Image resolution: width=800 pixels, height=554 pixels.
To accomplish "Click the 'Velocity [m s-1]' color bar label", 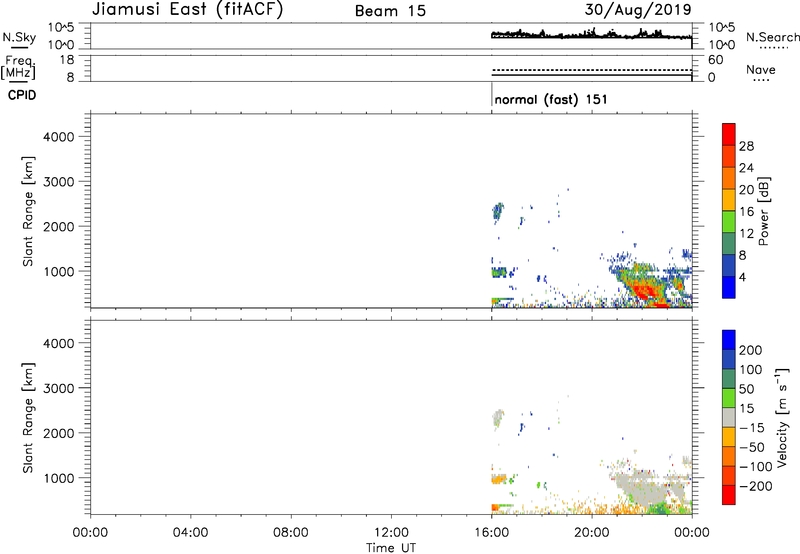I will click(782, 417).
